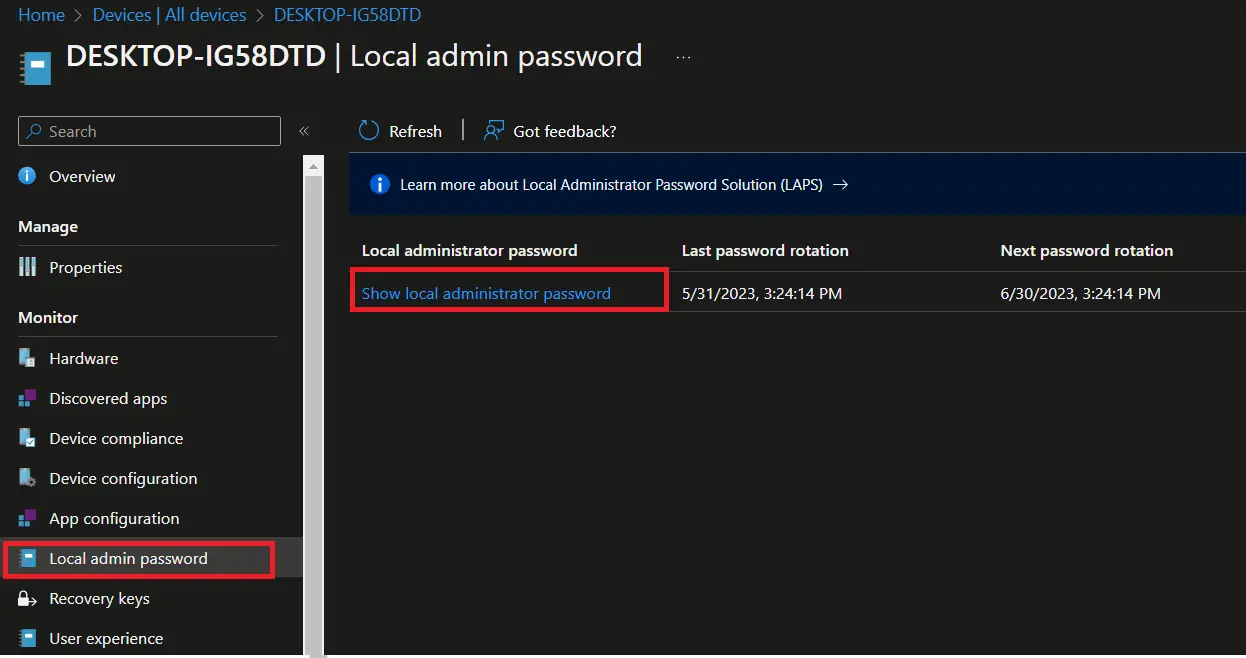Viewport: 1246px width, 658px height.
Task: Open the Learn more about LAPS link
Action: (611, 185)
